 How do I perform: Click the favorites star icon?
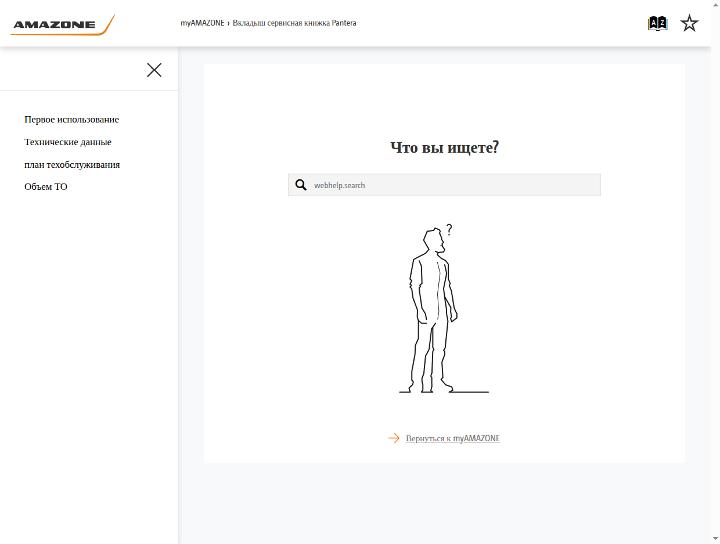click(689, 23)
